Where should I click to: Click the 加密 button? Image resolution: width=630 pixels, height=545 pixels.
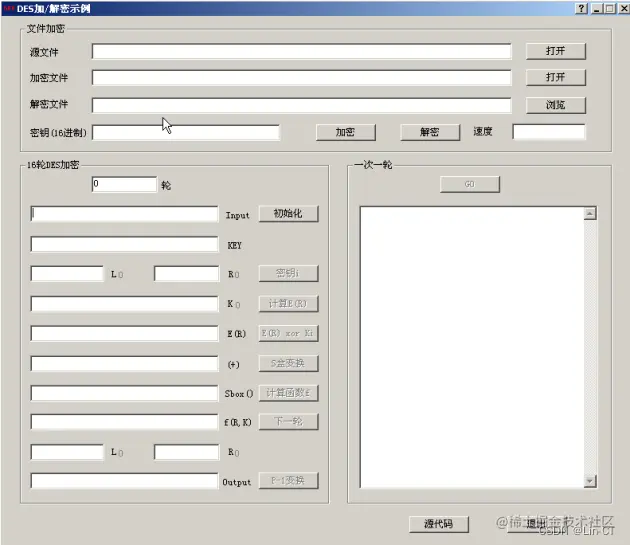[x=346, y=132]
